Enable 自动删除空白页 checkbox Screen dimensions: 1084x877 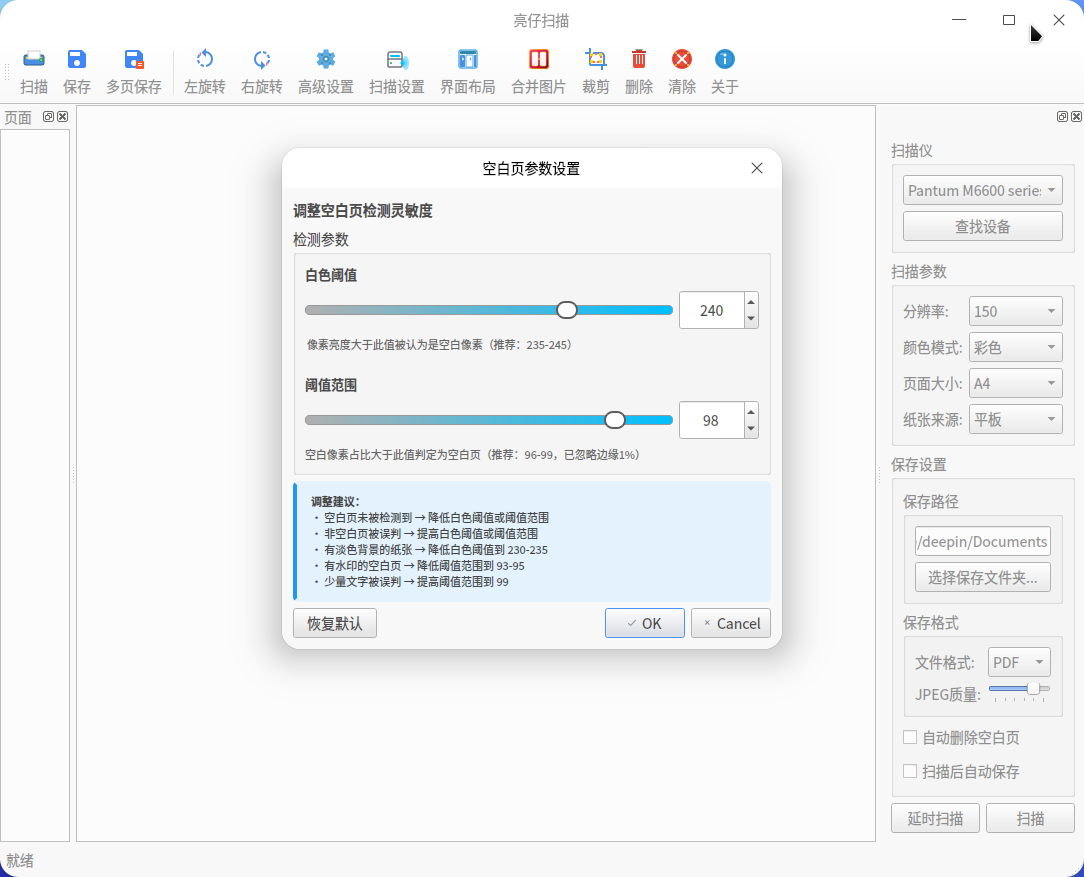pyautogui.click(x=910, y=737)
